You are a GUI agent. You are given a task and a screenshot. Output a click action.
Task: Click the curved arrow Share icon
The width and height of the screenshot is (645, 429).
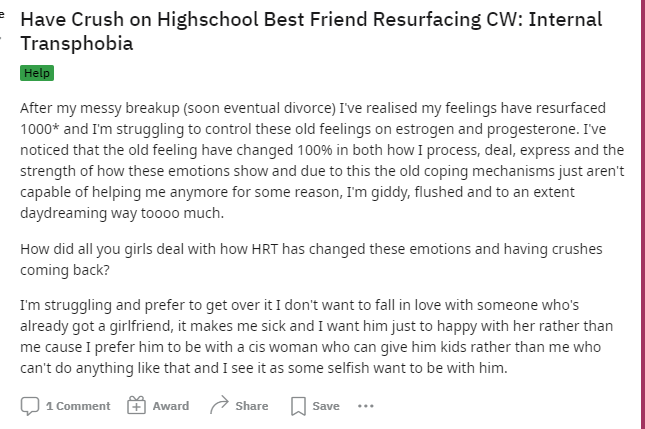click(x=219, y=405)
